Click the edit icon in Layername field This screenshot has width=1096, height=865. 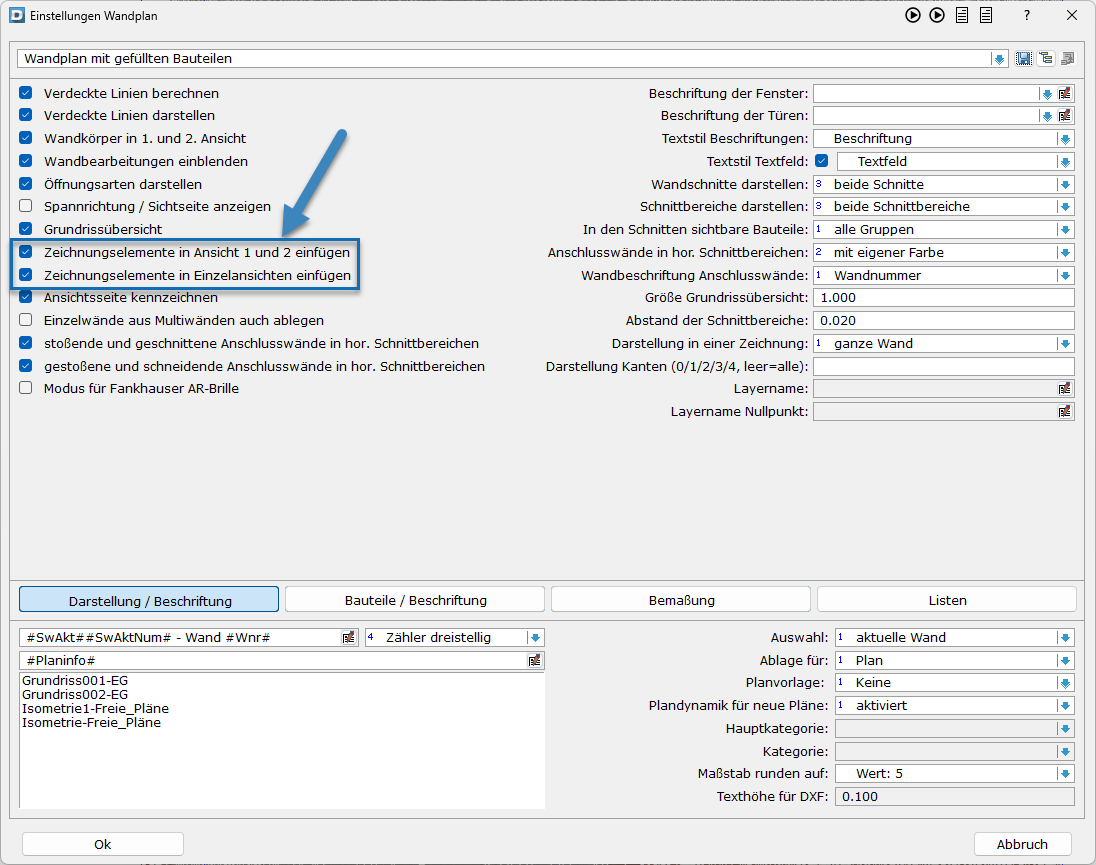tap(1065, 389)
